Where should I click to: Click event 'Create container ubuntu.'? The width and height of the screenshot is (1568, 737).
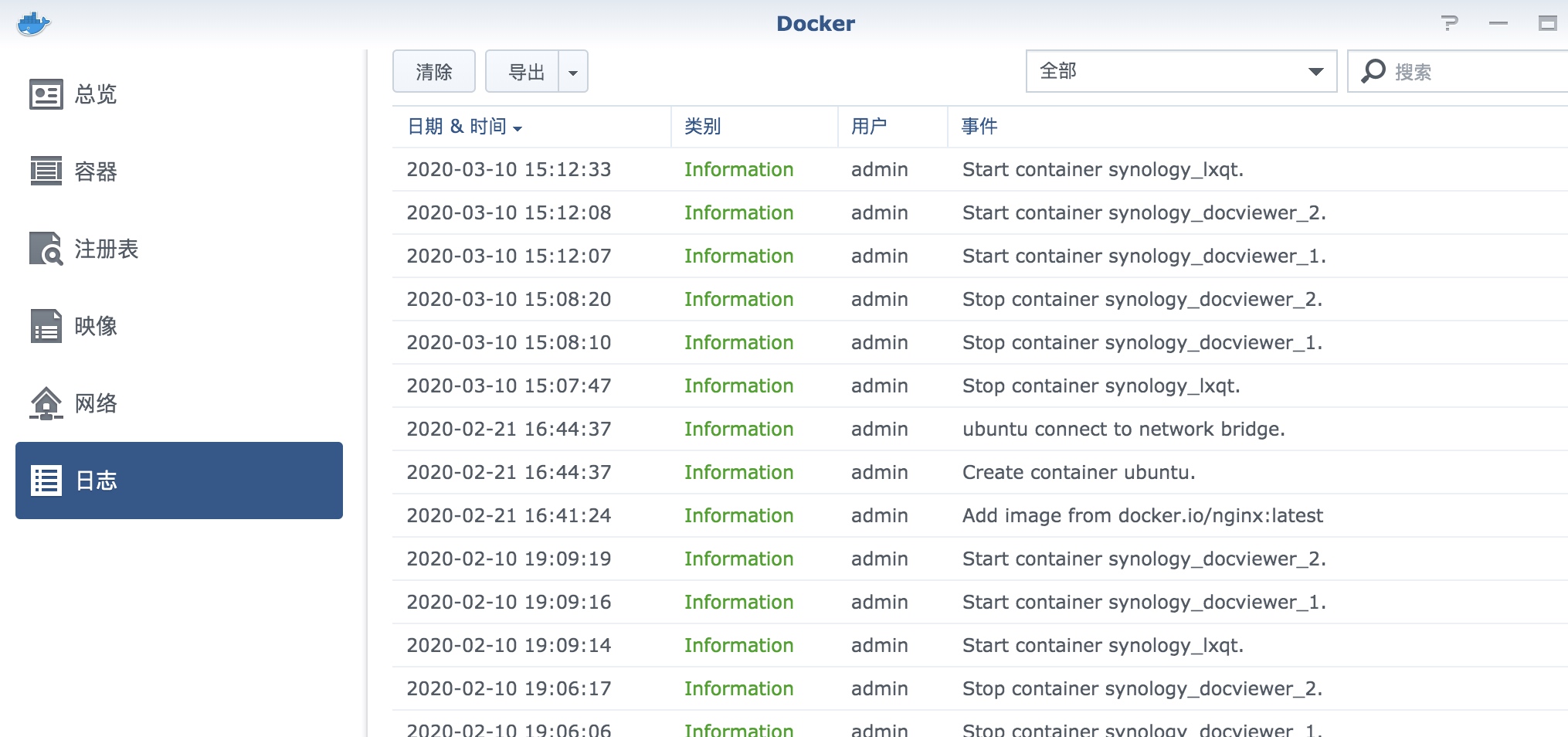[x=1078, y=472]
